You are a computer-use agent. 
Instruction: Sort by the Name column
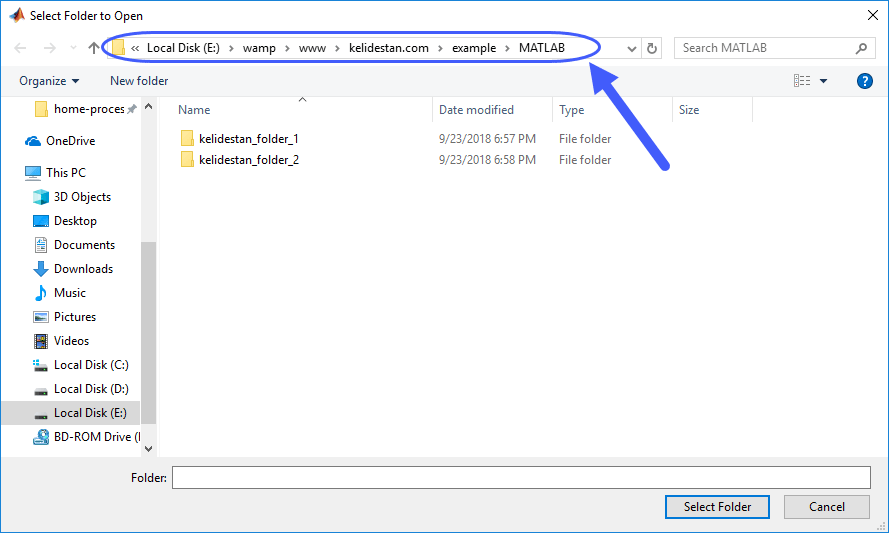(x=194, y=110)
